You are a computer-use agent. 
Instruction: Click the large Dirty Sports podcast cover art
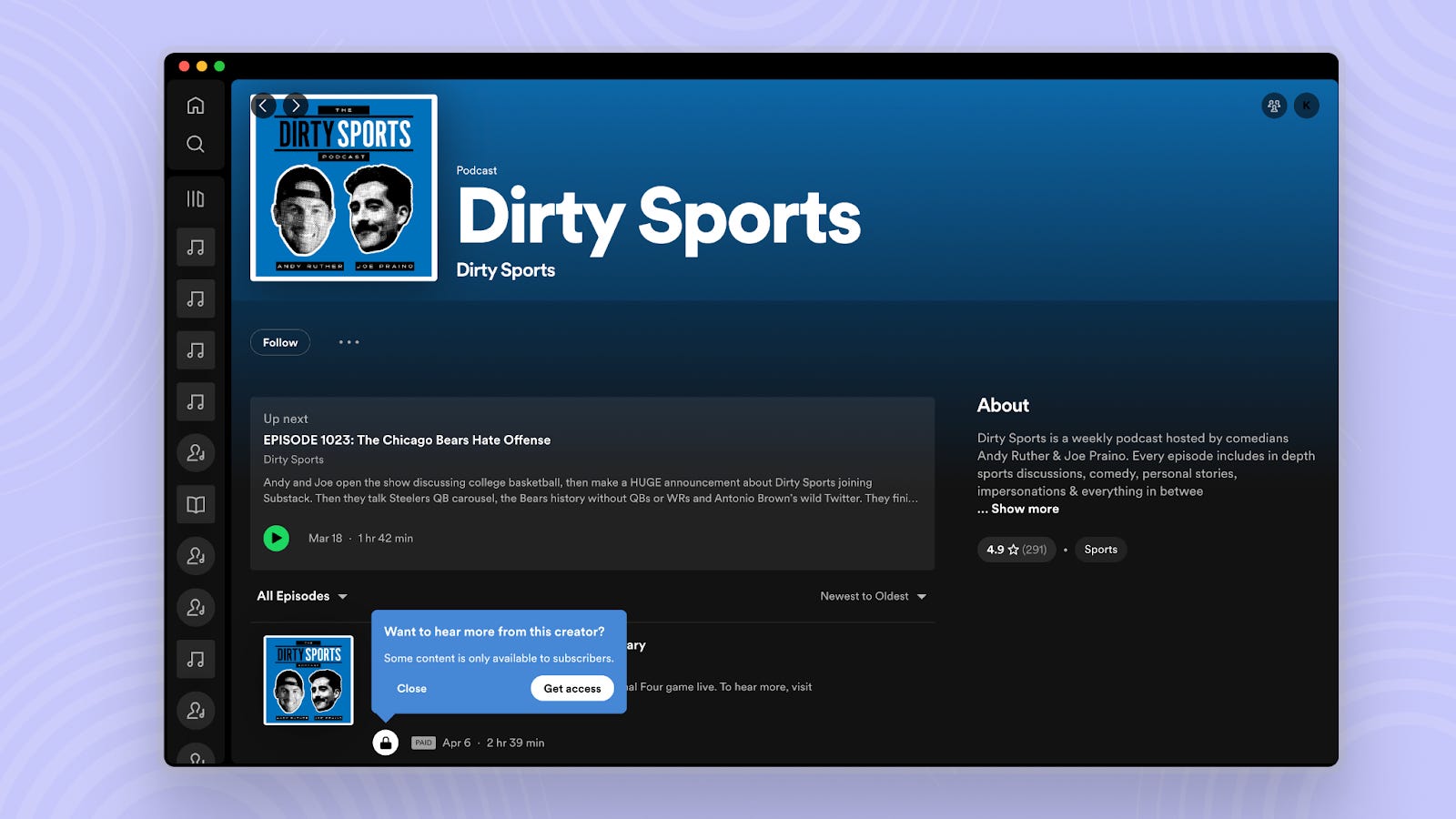pos(344,187)
